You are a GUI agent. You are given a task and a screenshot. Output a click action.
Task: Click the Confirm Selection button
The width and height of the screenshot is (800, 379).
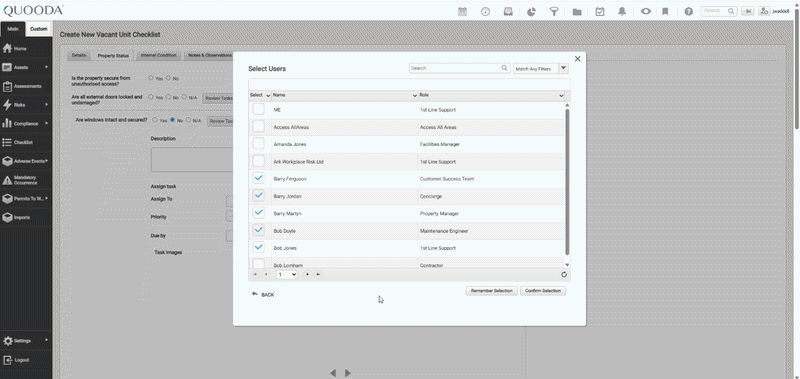pyautogui.click(x=543, y=291)
